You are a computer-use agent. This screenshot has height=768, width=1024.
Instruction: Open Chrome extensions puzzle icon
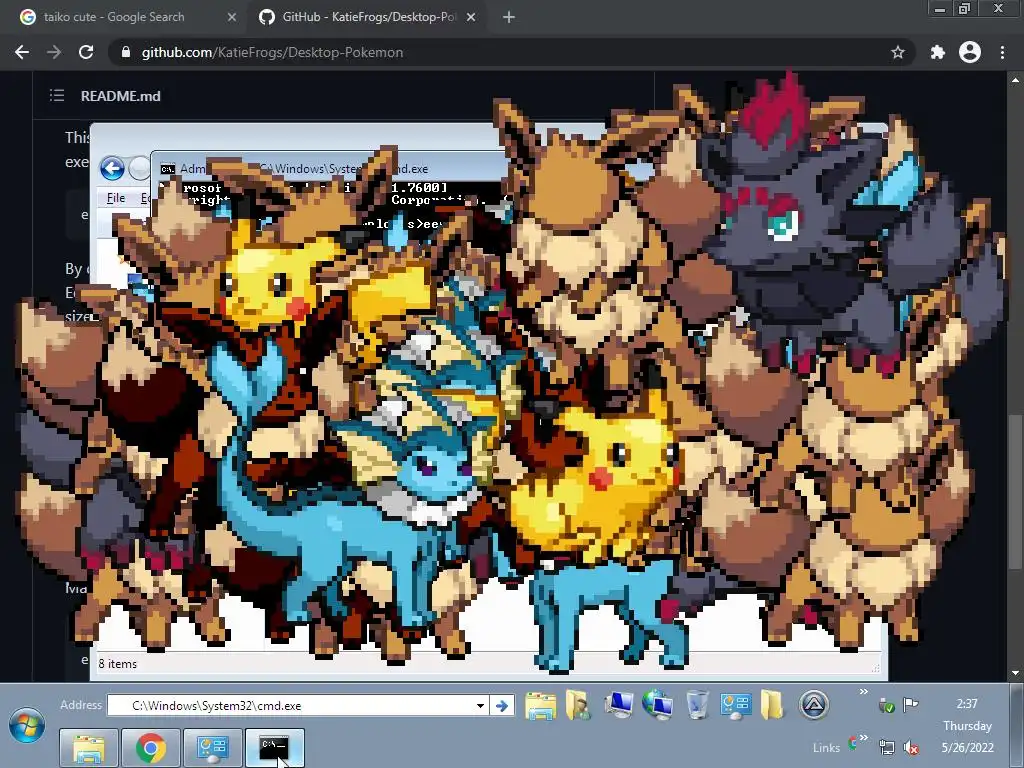click(938, 52)
